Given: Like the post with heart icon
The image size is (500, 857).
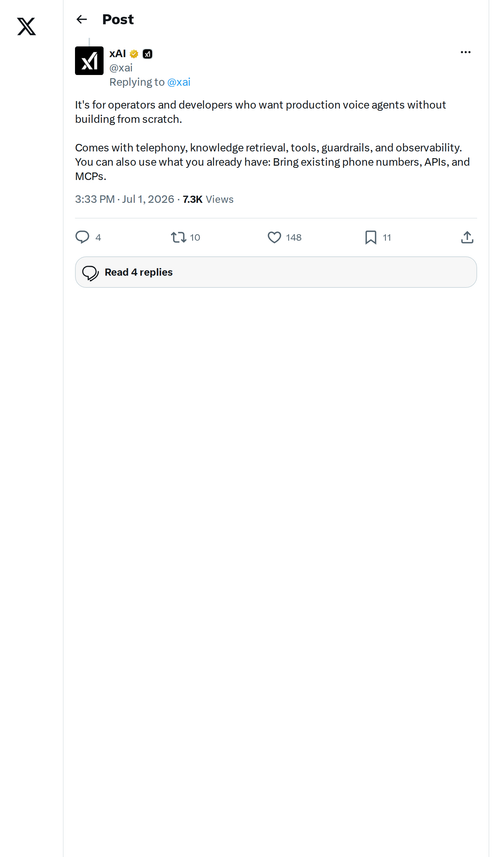Looking at the screenshot, I should [x=274, y=237].
